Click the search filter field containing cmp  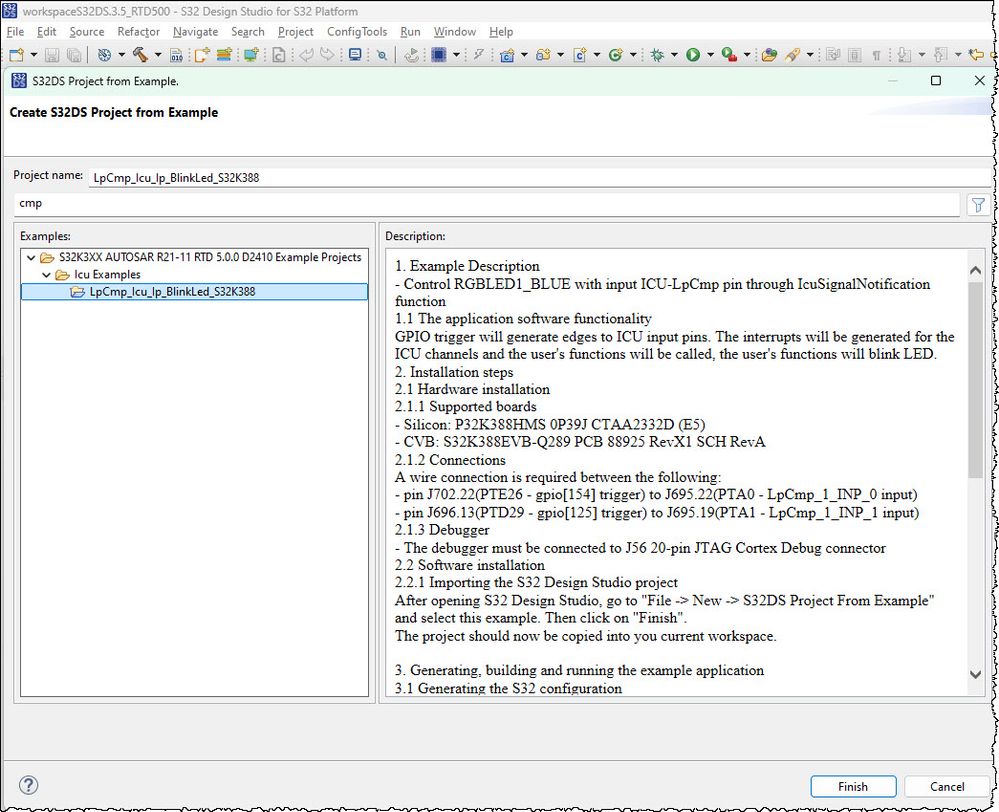coord(487,204)
